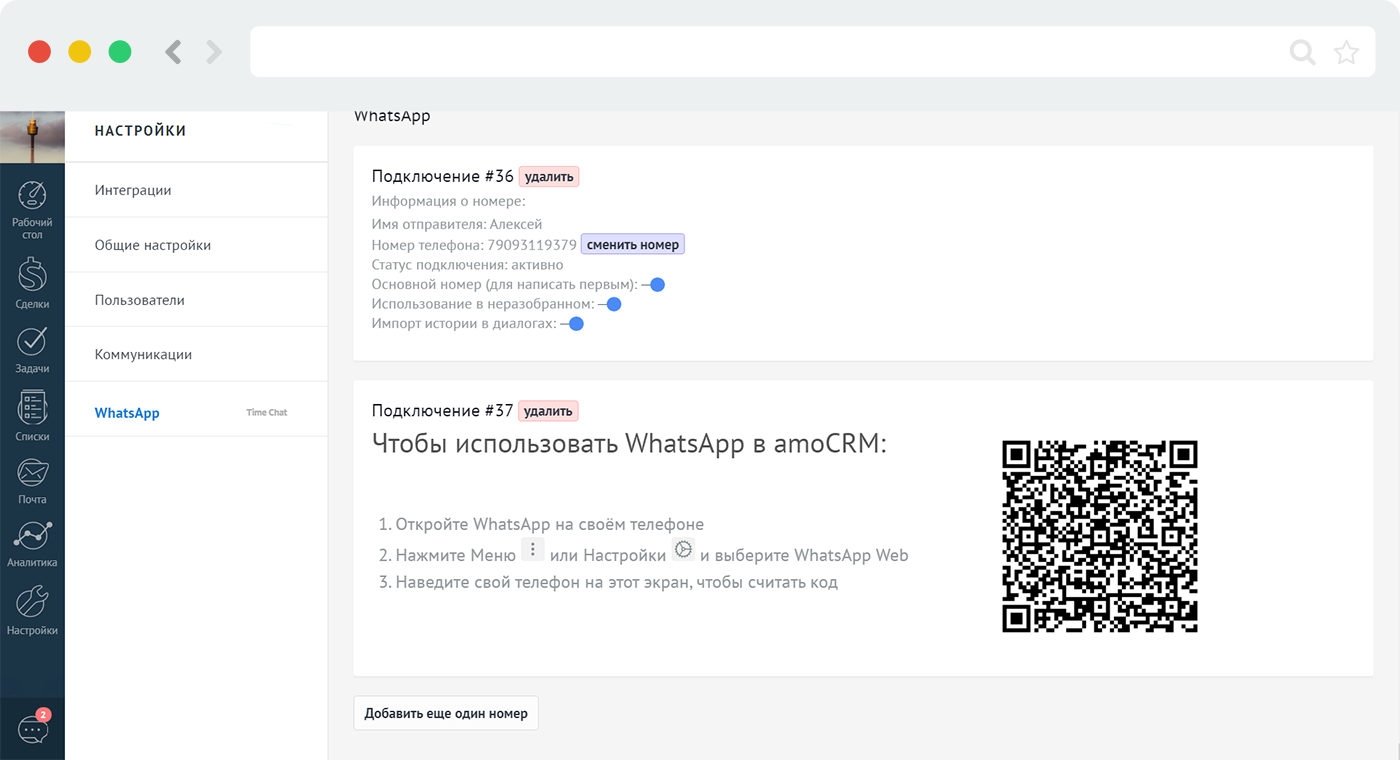The width and height of the screenshot is (1400, 760).
Task: Select WhatsApp Time Chat menu item
Action: click(196, 412)
